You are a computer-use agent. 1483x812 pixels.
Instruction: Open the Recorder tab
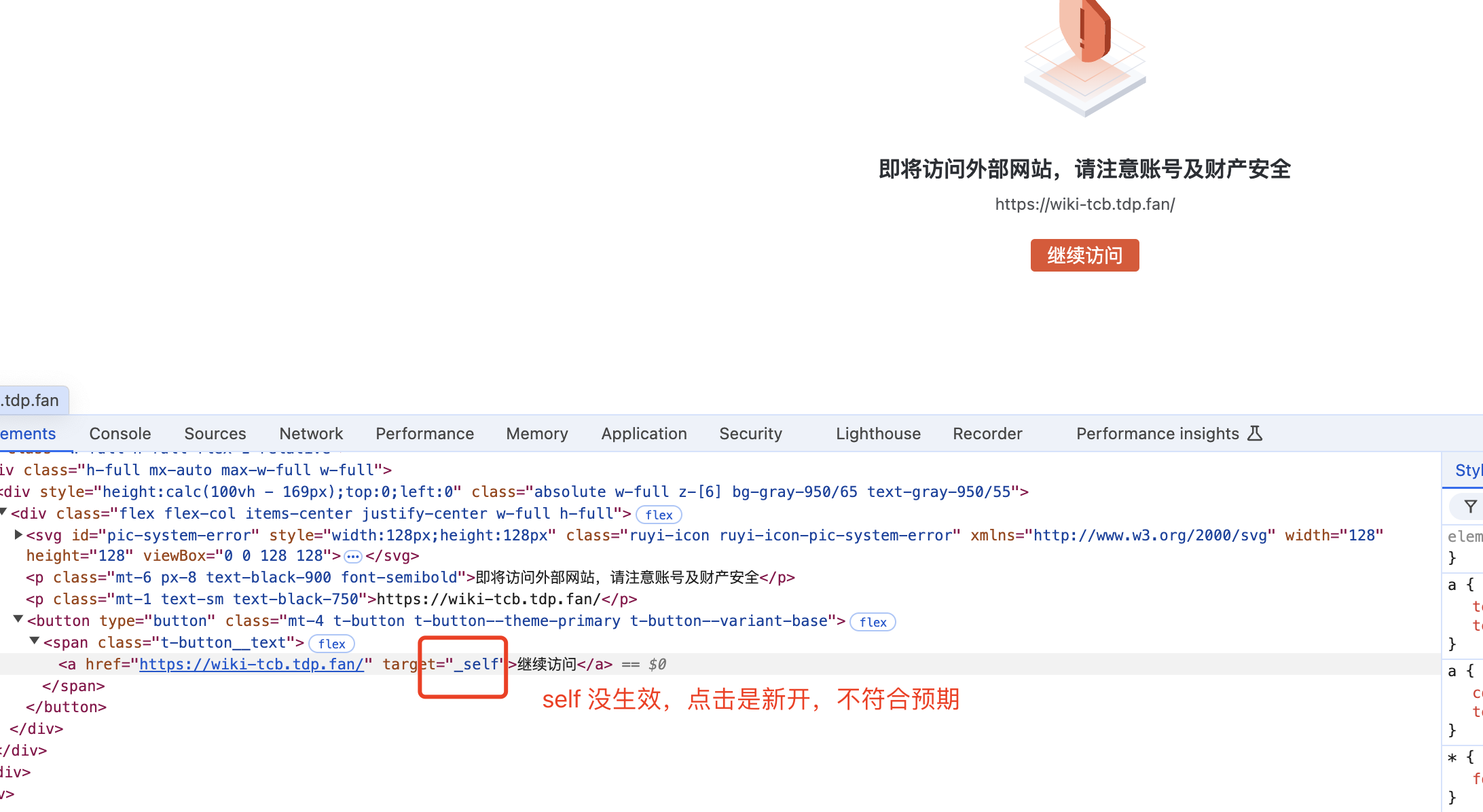click(x=987, y=434)
